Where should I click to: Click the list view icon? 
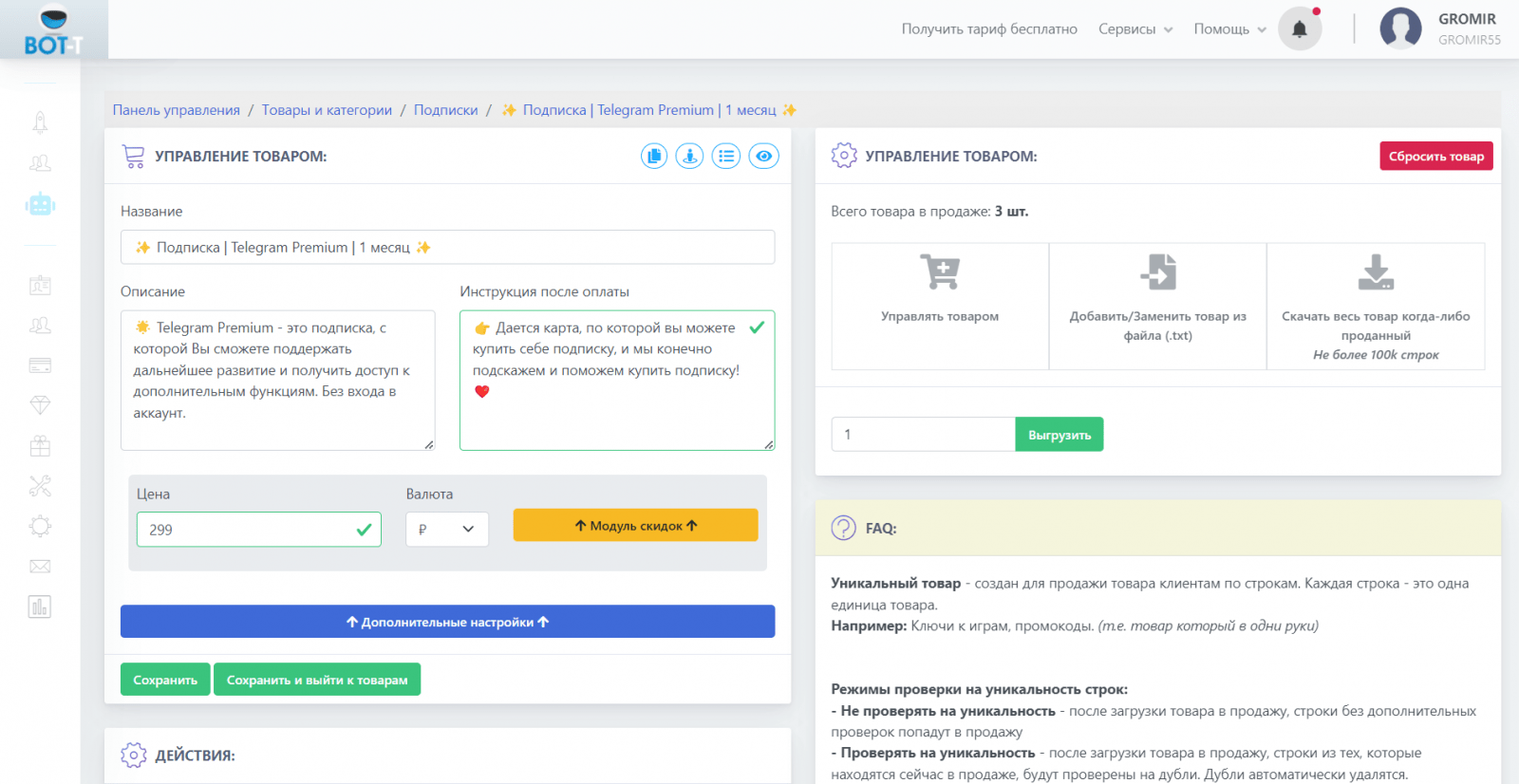[726, 156]
